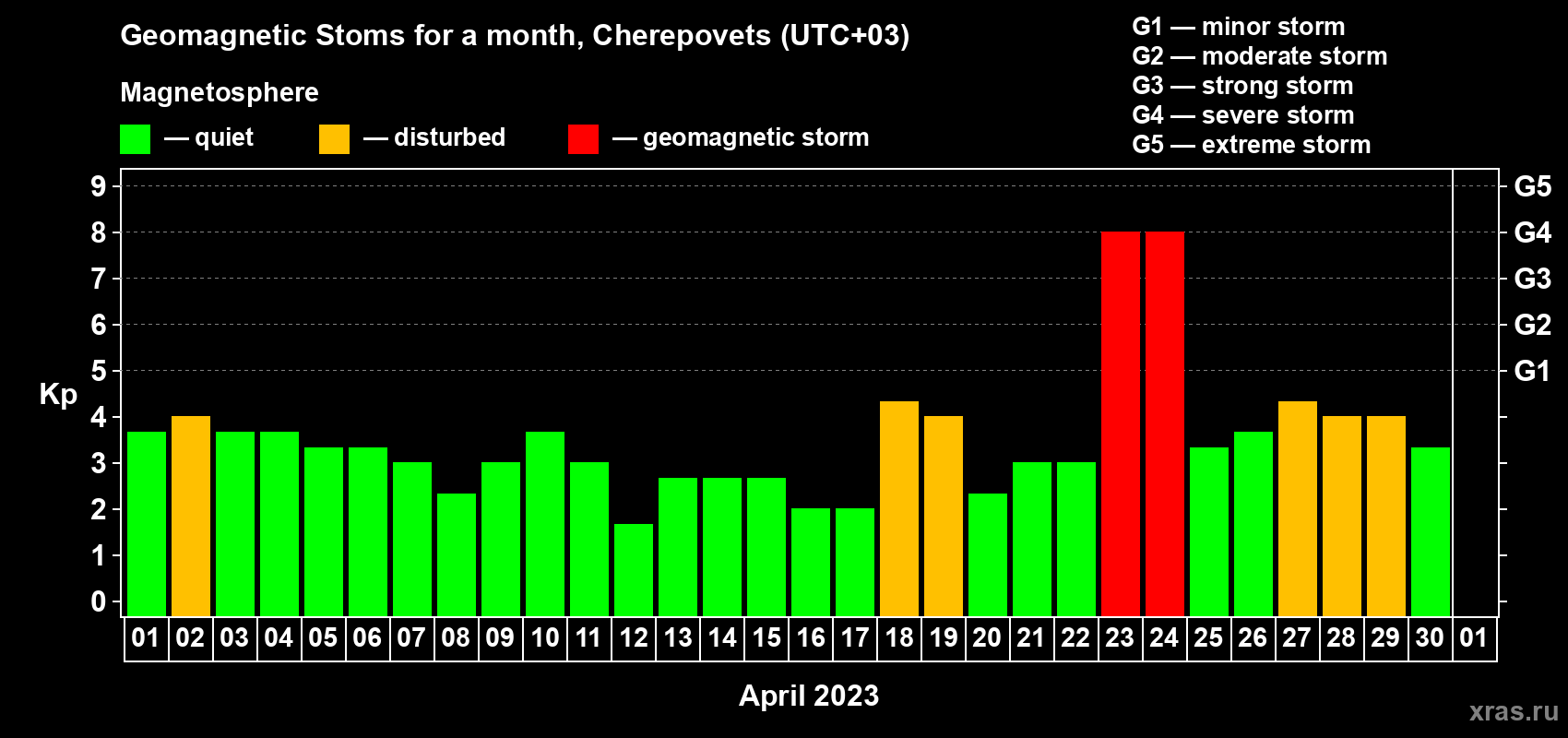Click the 'G5 — extreme storm' legend line
This screenshot has width=1568, height=738.
pos(1252,145)
